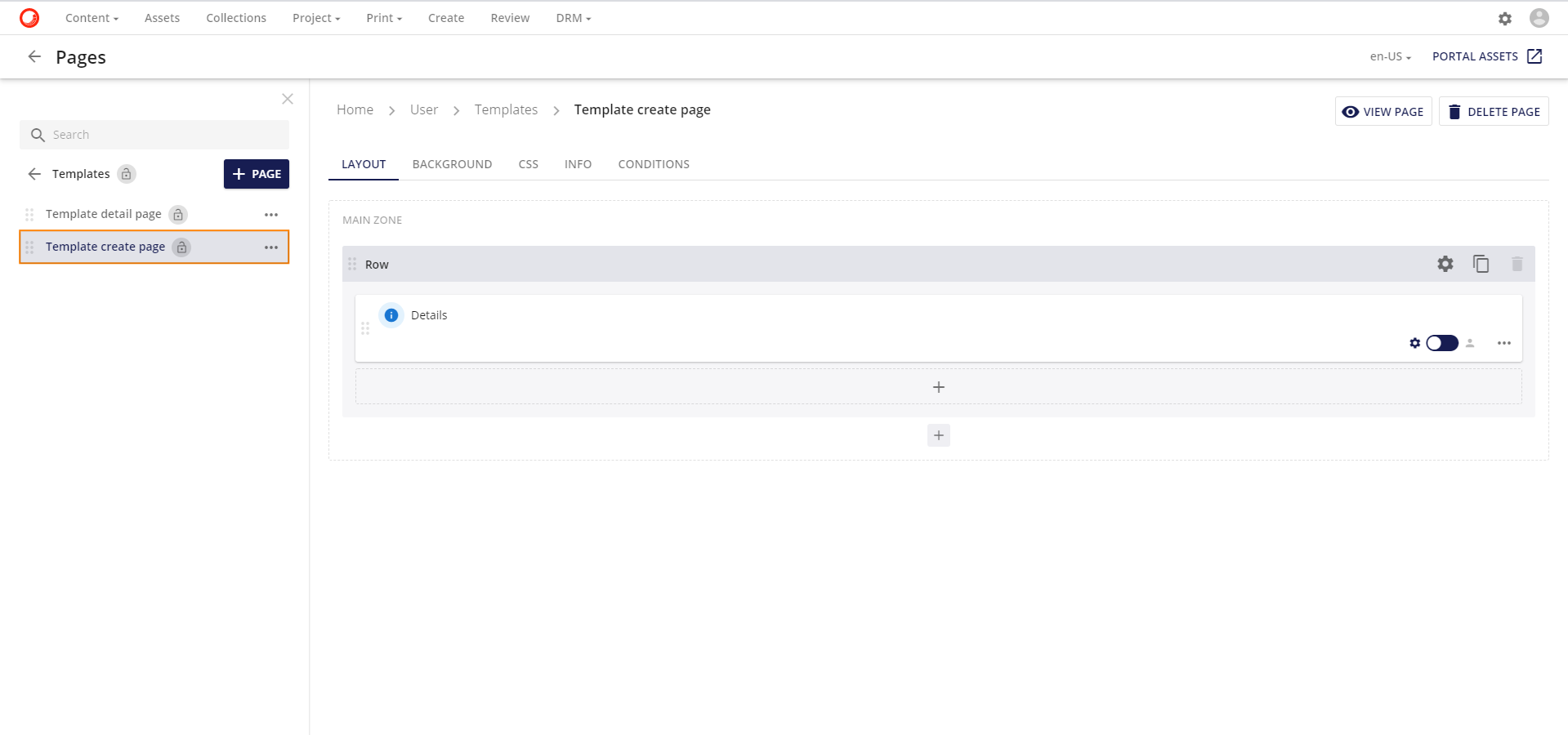This screenshot has width=1568, height=735.
Task: Open more options for Template detail page
Action: pyautogui.click(x=271, y=215)
